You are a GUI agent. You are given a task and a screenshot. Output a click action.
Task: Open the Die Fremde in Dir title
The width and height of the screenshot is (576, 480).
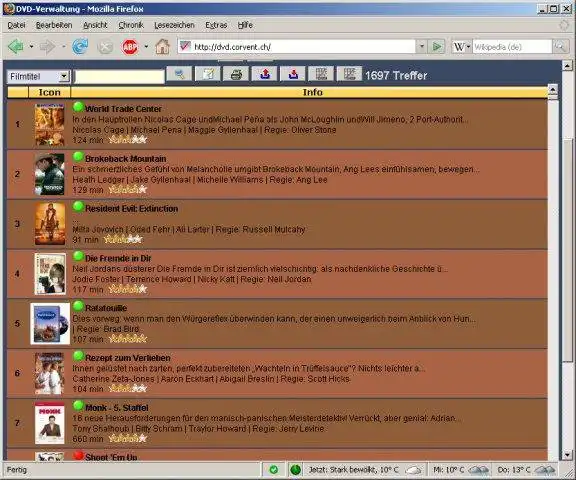(118, 258)
